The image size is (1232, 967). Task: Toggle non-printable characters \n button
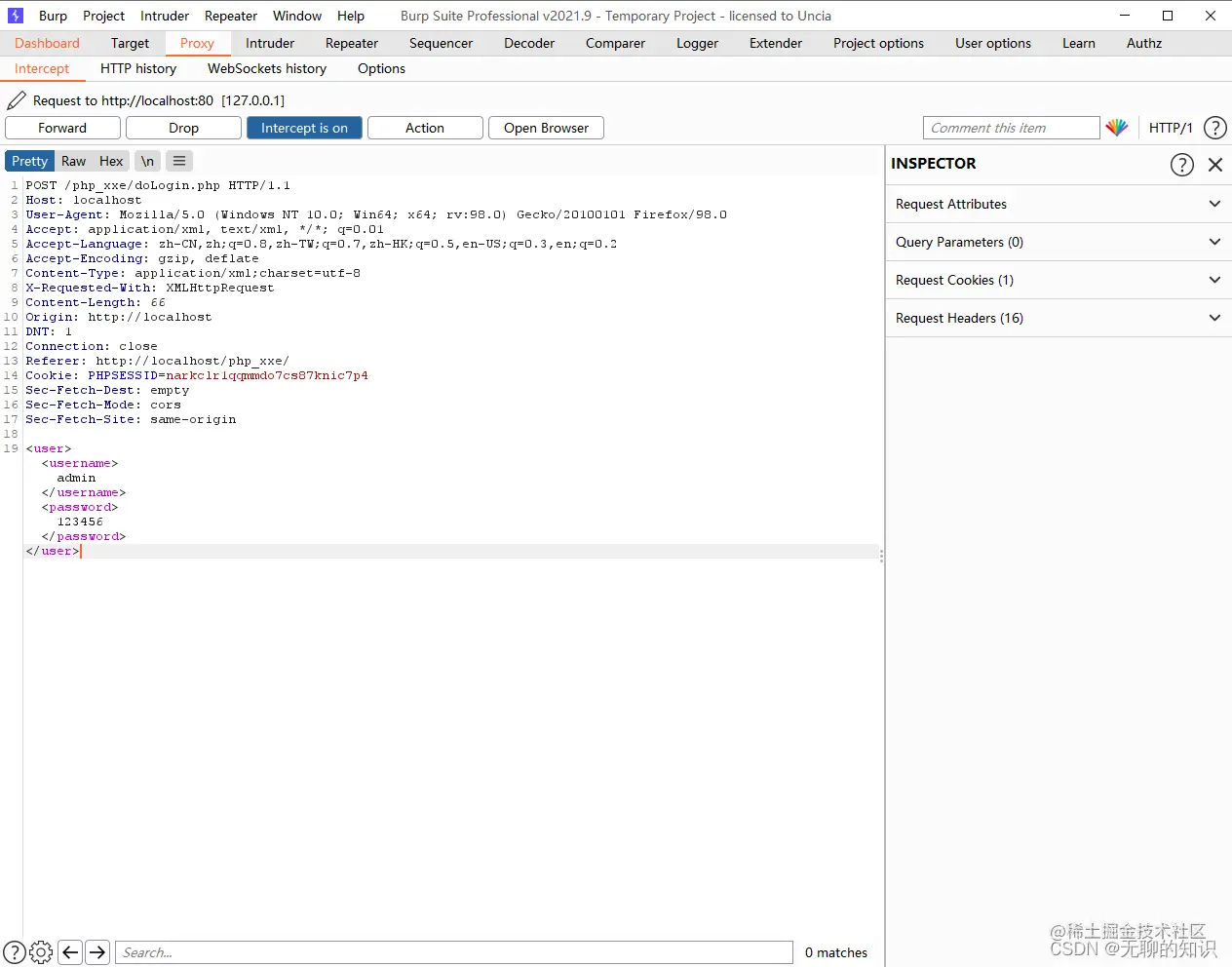coord(147,161)
